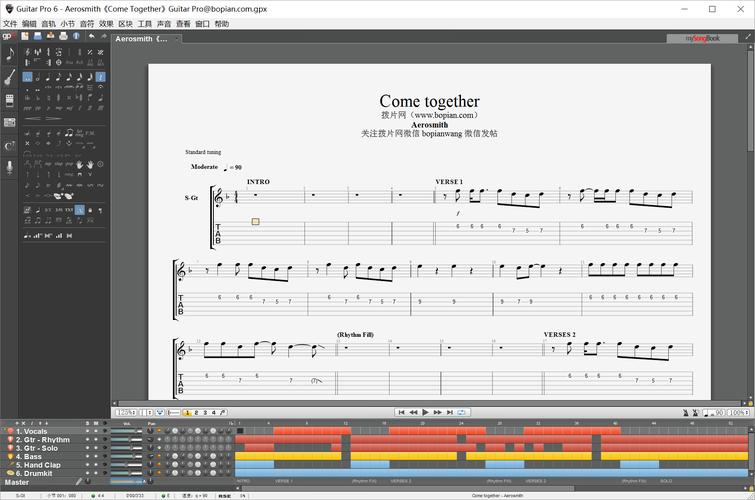The width and height of the screenshot is (755, 500).
Task: Click the print icon in toolbar
Action: 63,36
